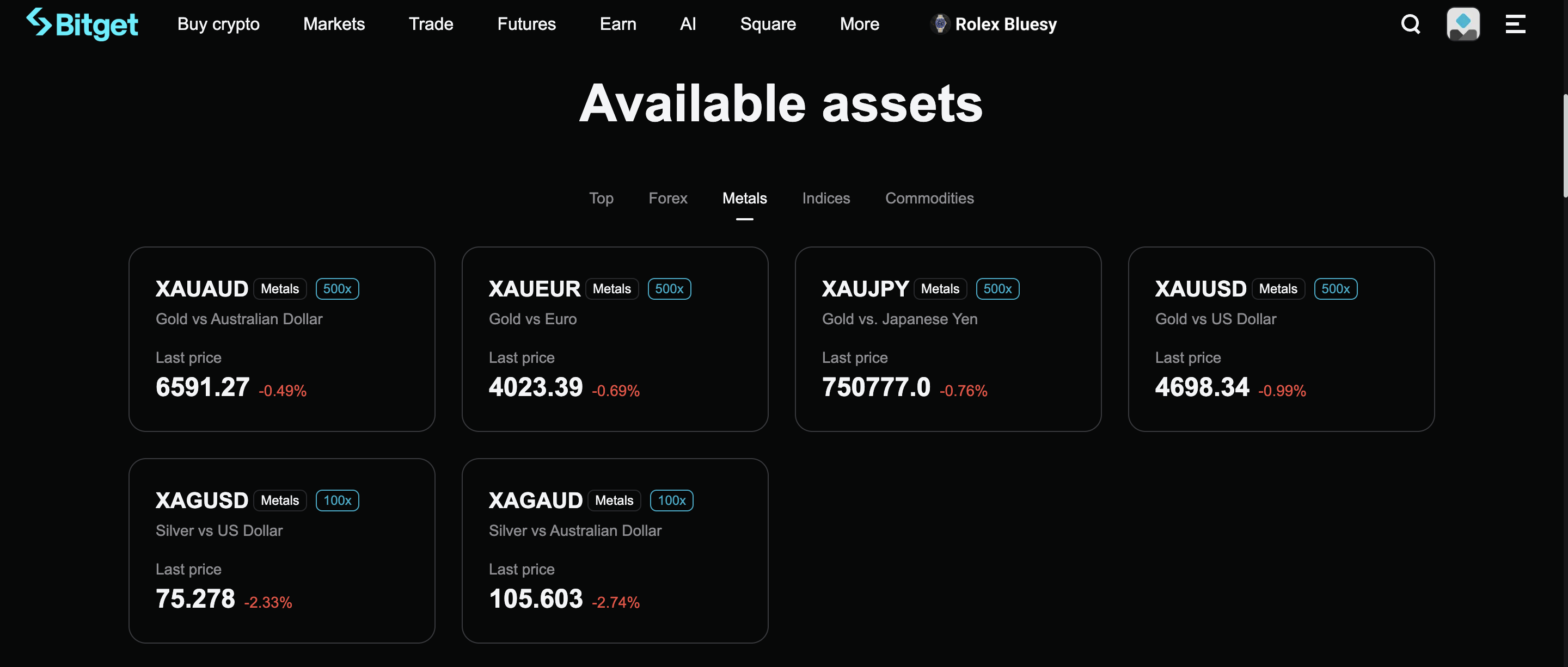Open the Futures section
This screenshot has width=1568, height=667.
(526, 24)
